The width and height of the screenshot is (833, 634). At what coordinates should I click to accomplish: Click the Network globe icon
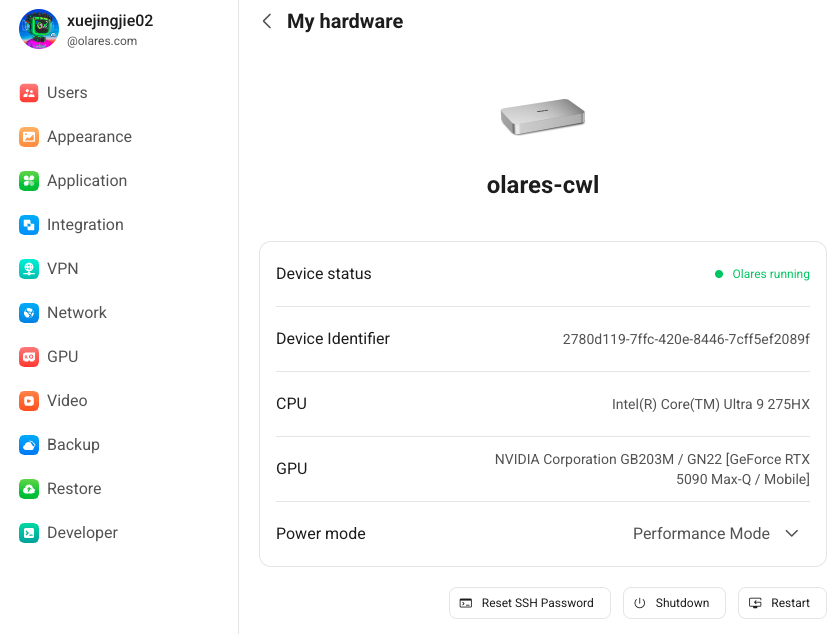[29, 313]
